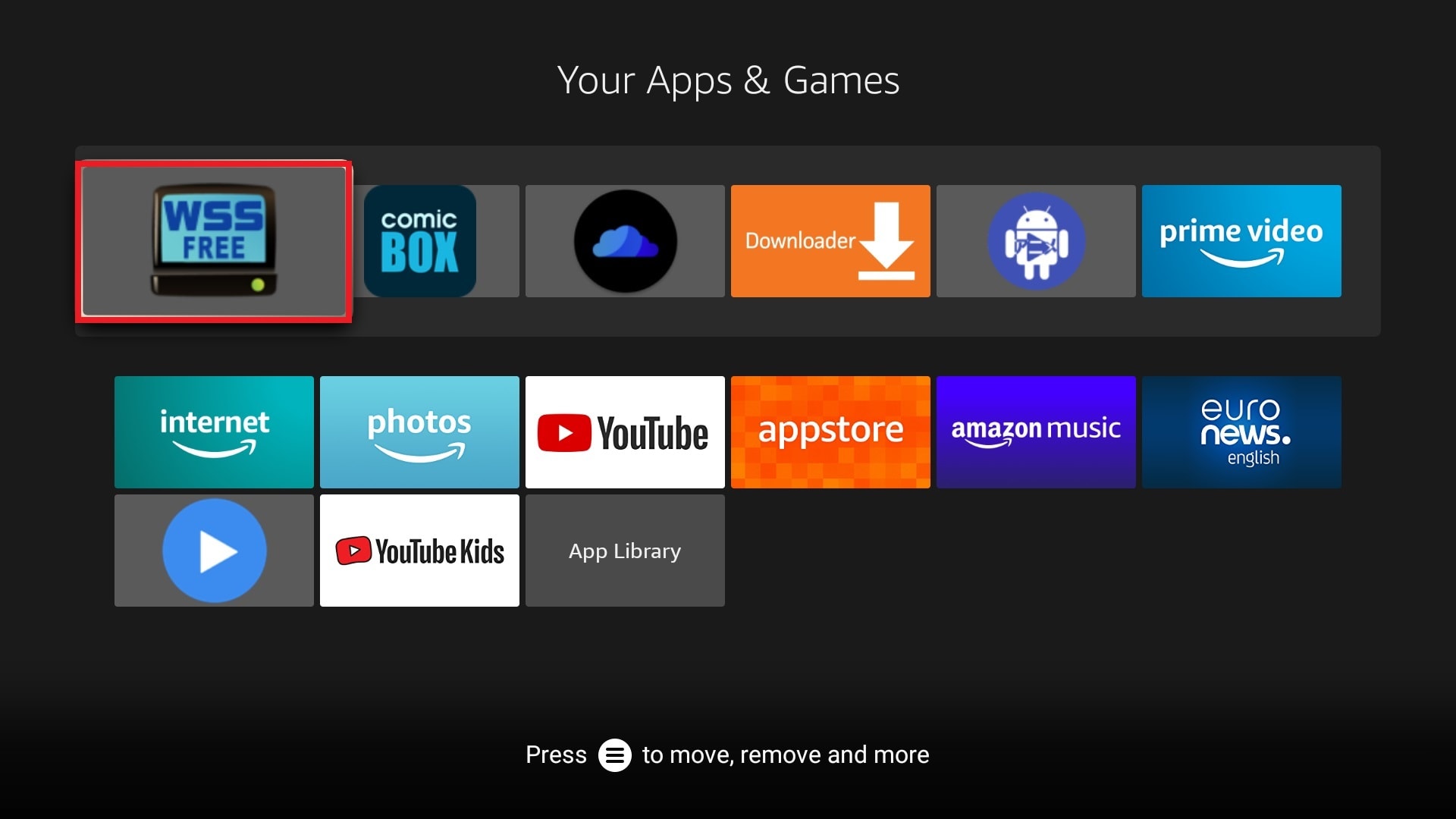Open Euro News English app
1456x819 pixels.
click(1241, 432)
